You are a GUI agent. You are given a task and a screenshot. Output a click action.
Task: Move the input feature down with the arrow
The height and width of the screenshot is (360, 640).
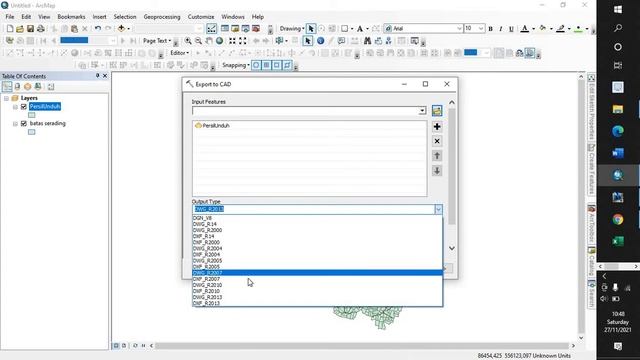[437, 171]
